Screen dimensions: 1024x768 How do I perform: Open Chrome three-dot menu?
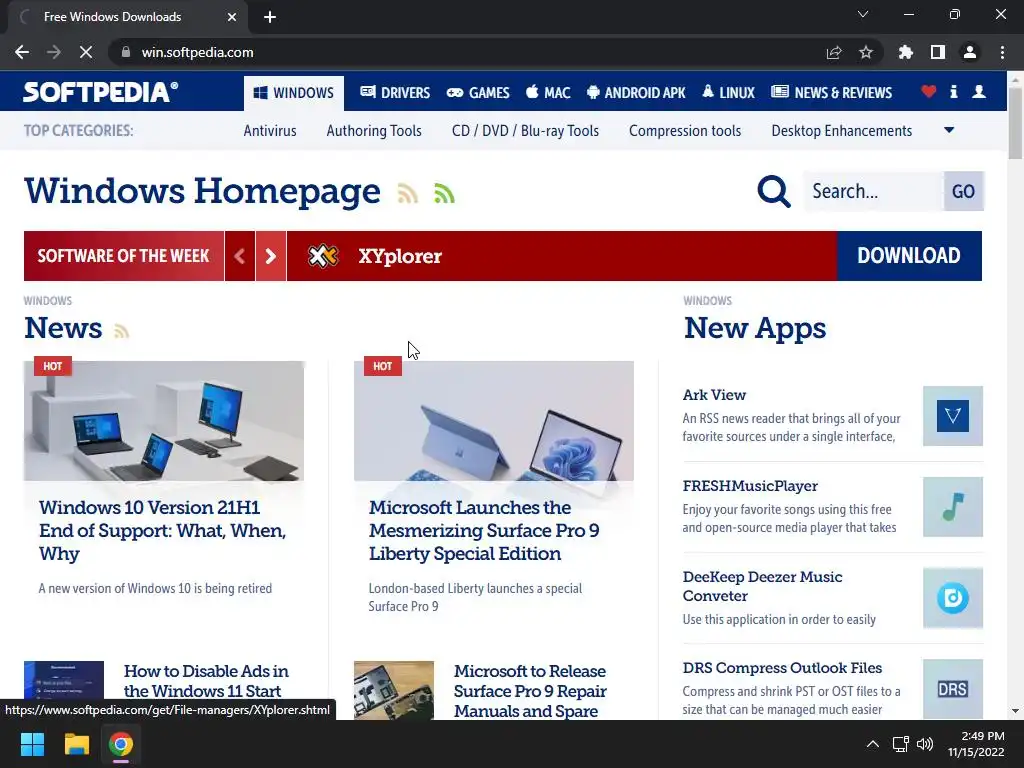(1002, 52)
